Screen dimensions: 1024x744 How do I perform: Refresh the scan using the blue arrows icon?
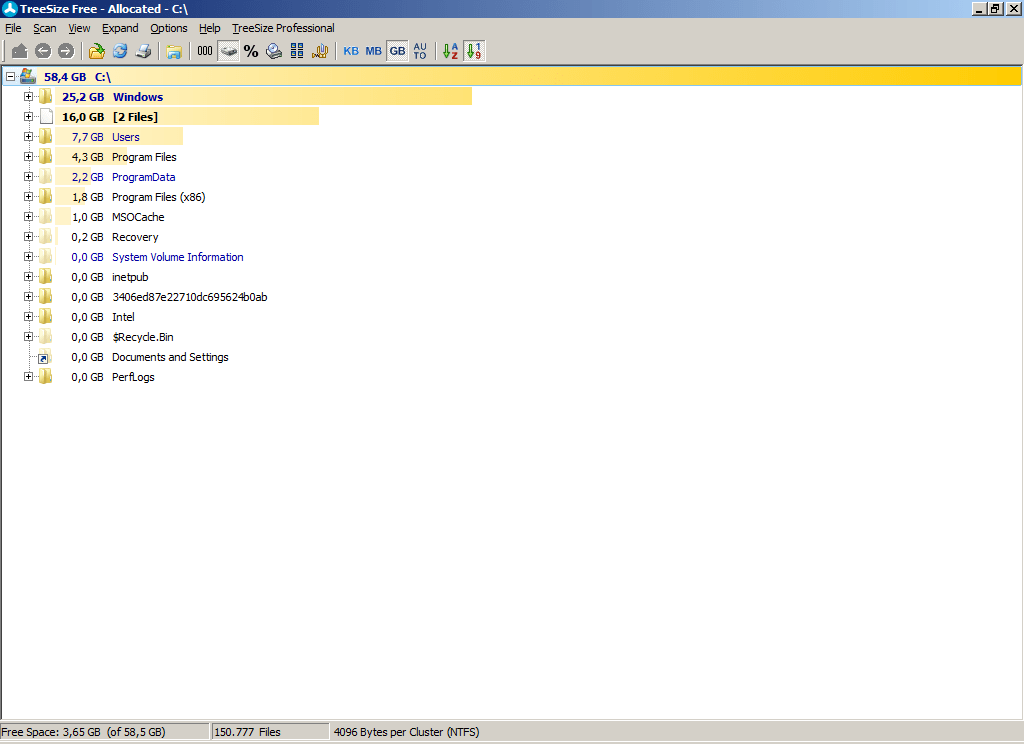[x=120, y=51]
